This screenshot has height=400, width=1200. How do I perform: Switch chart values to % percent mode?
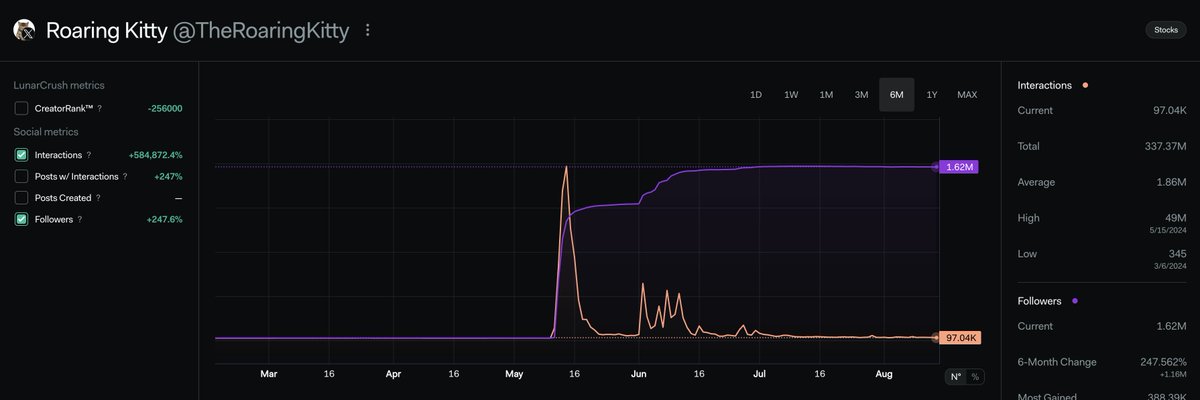pyautogui.click(x=975, y=377)
